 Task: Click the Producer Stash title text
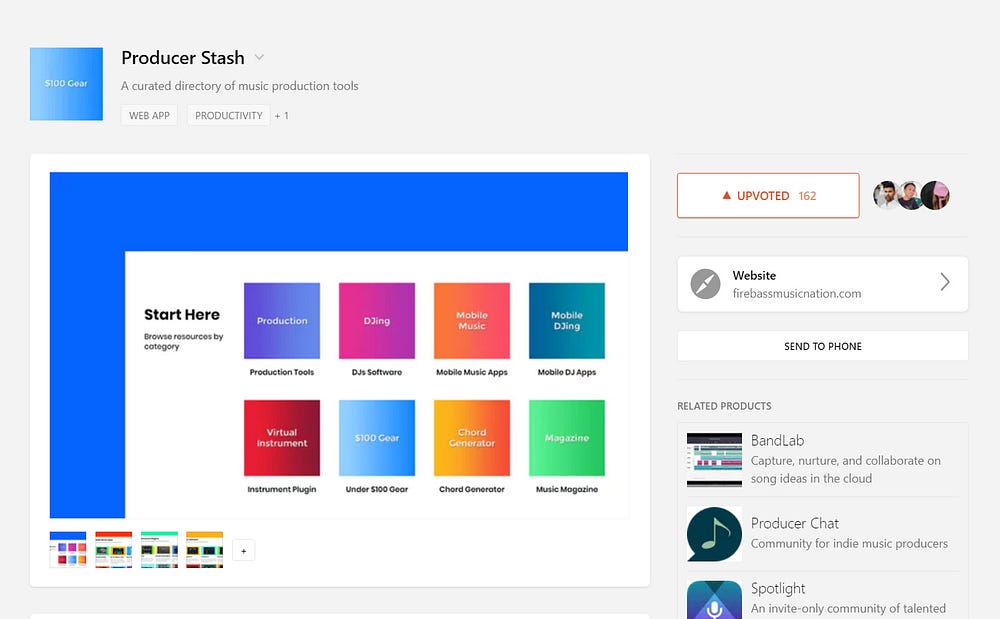click(x=183, y=57)
